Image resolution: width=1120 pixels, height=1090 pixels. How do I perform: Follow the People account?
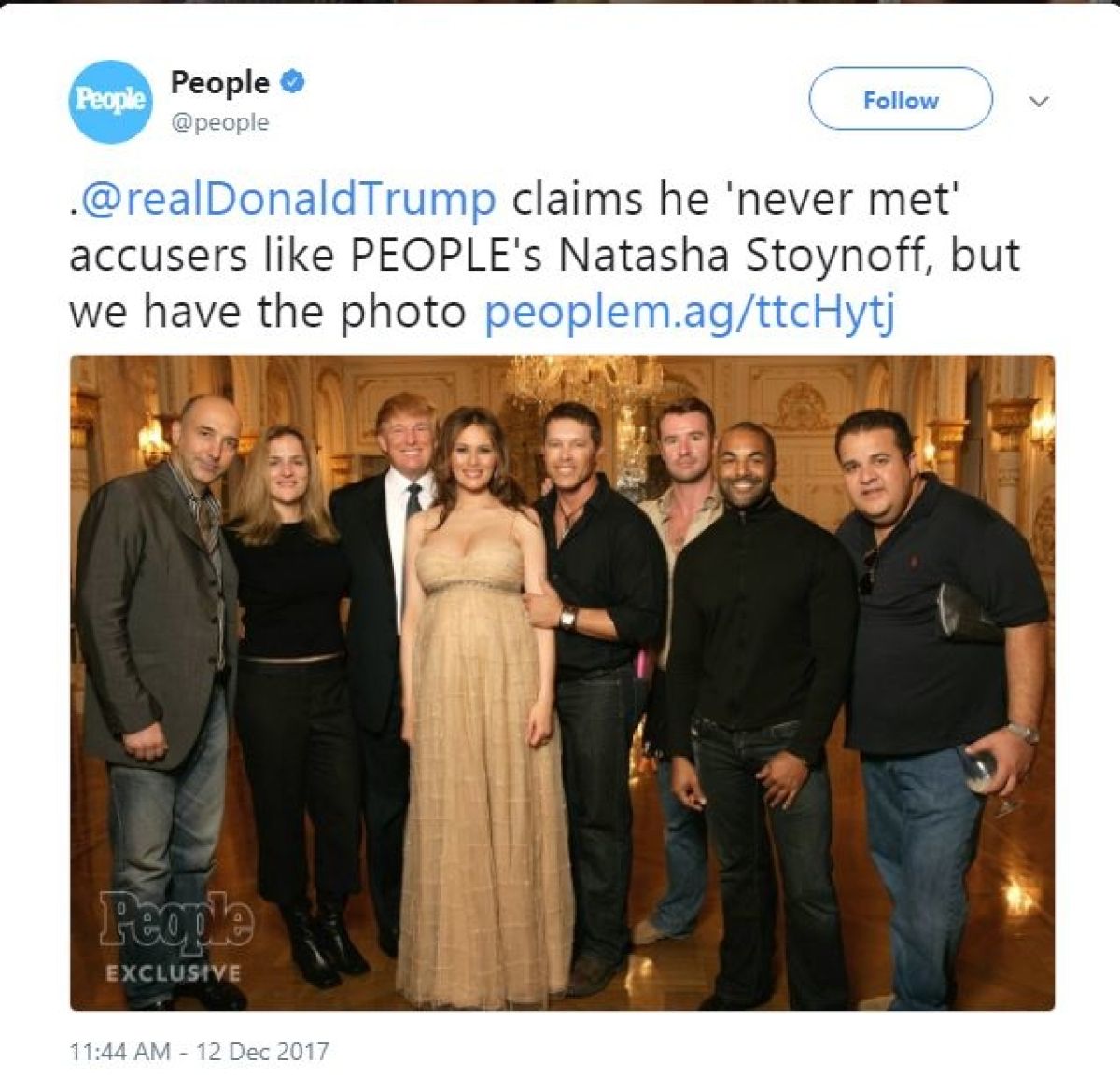point(900,99)
